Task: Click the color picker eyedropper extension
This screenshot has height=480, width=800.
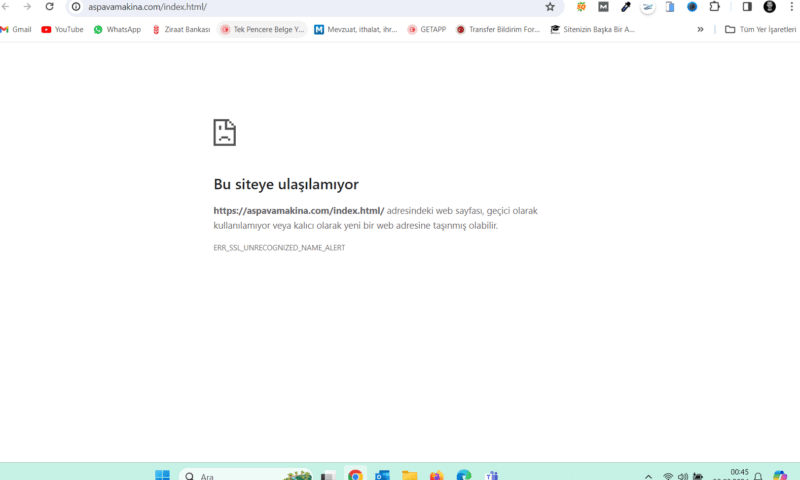Action: point(626,7)
